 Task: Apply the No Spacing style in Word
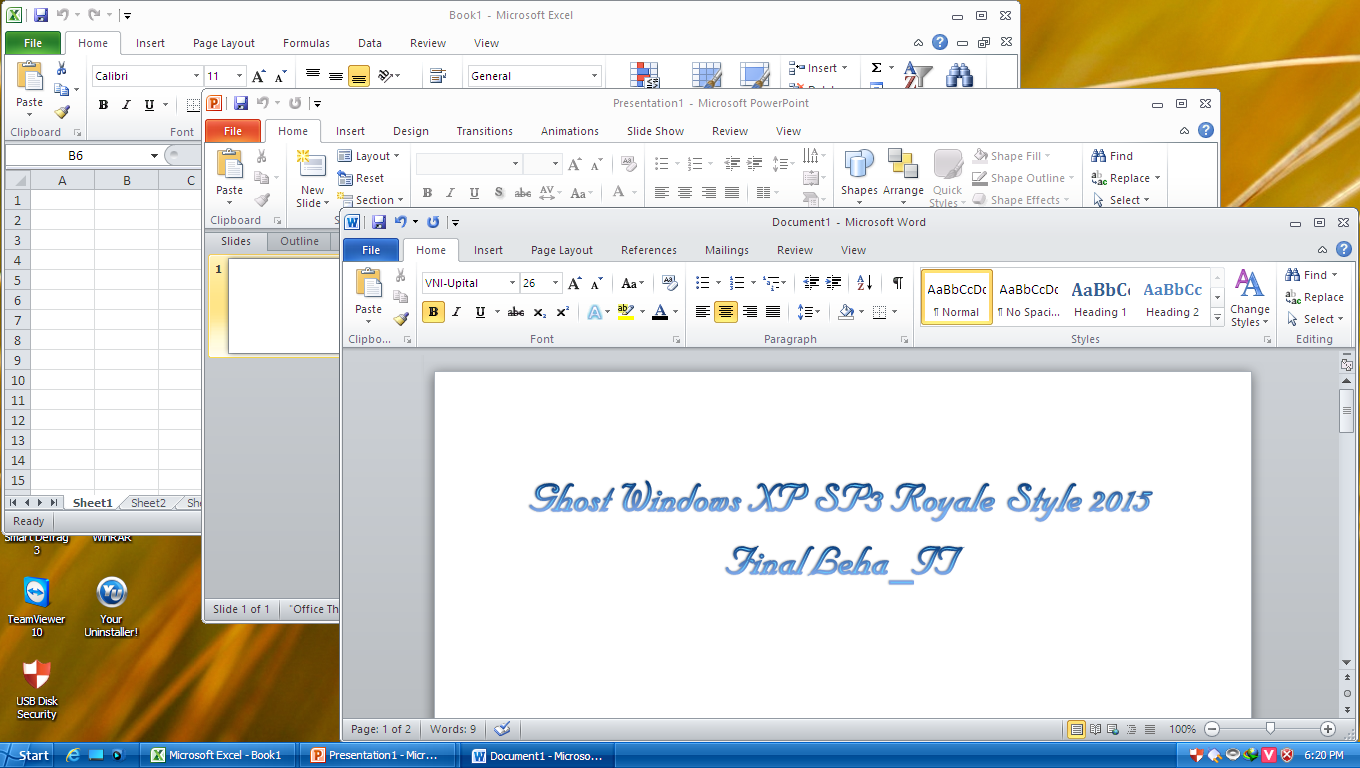[1029, 298]
